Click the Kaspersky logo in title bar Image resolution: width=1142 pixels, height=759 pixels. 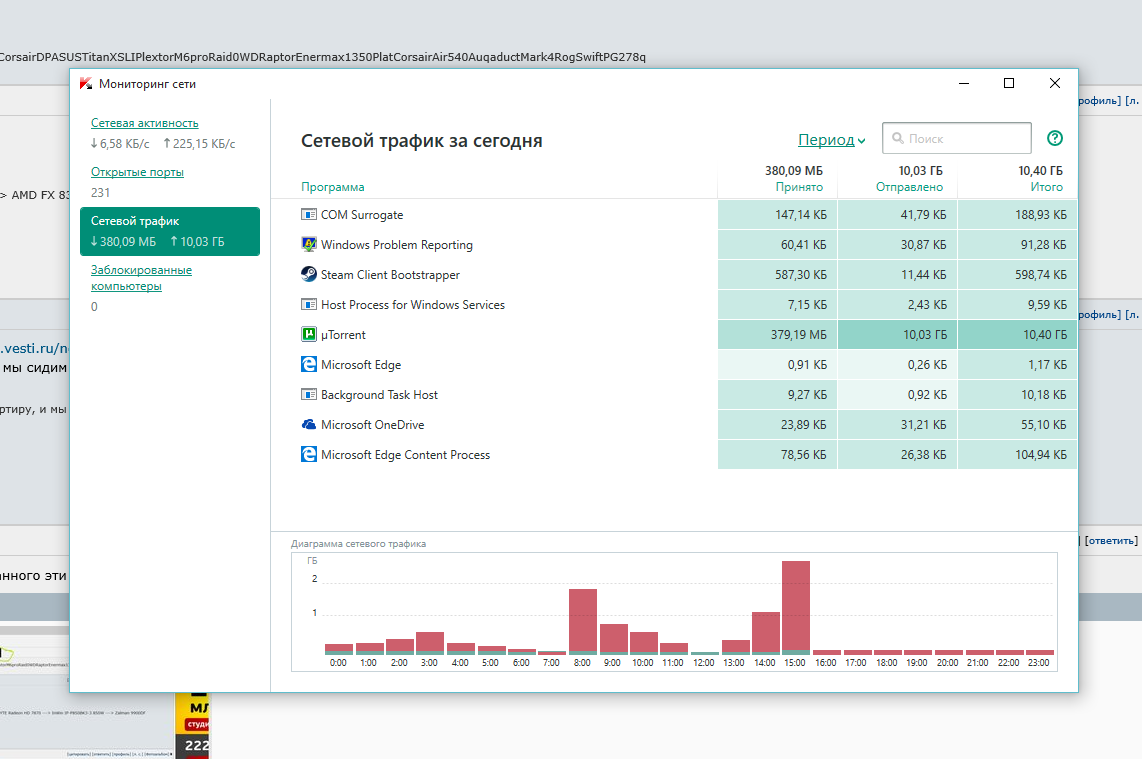pyautogui.click(x=87, y=84)
